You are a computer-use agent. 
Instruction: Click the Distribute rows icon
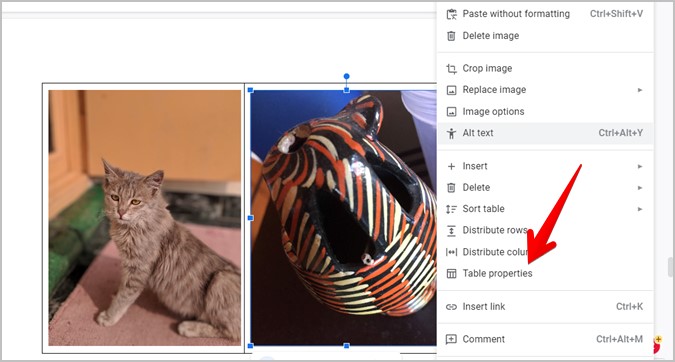(x=451, y=231)
